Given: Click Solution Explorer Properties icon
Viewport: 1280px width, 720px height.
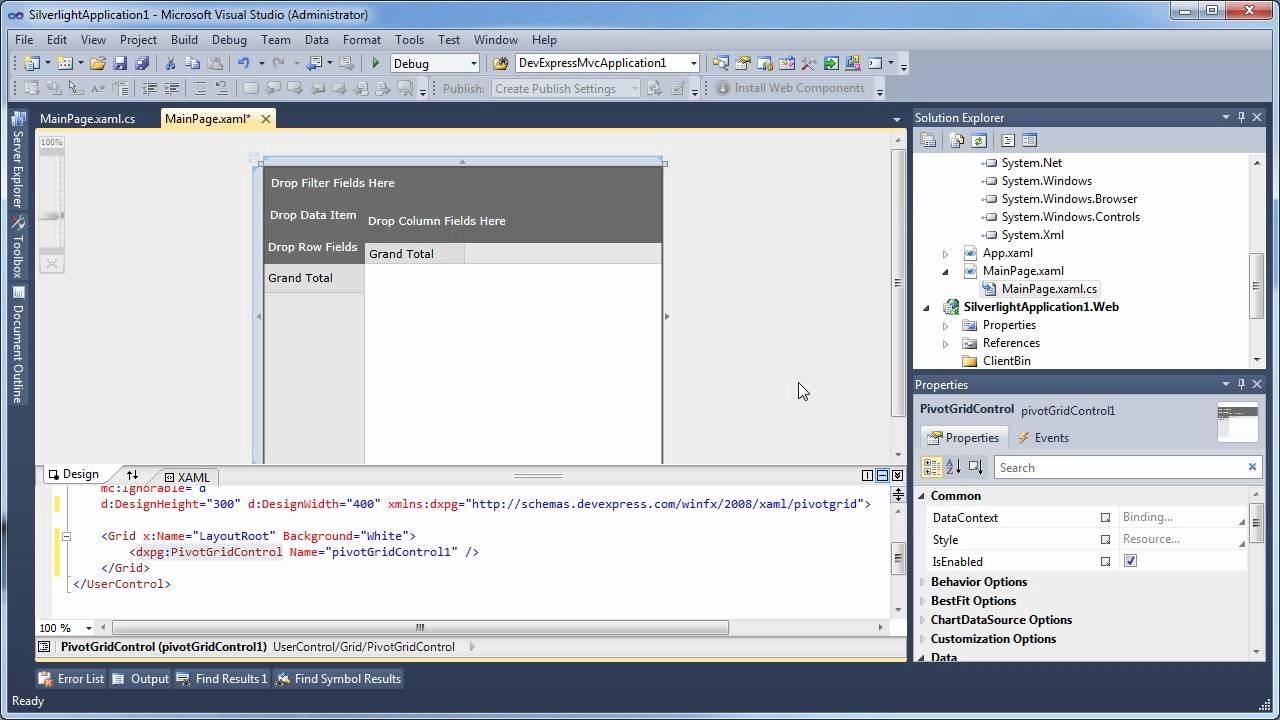Looking at the screenshot, I should (928, 141).
